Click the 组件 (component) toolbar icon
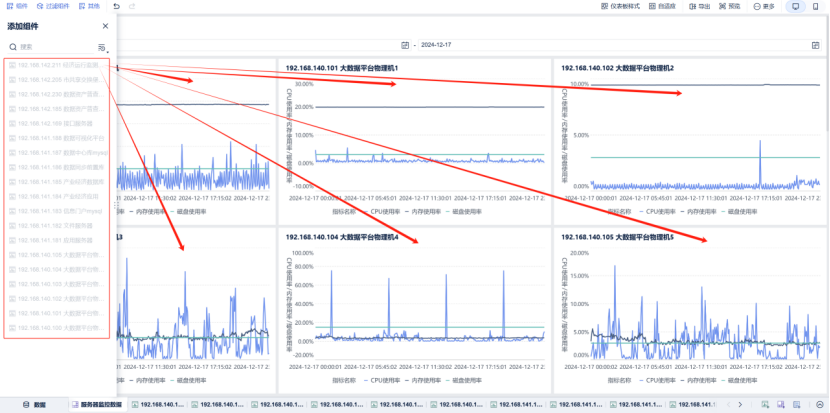 click(x=17, y=6)
